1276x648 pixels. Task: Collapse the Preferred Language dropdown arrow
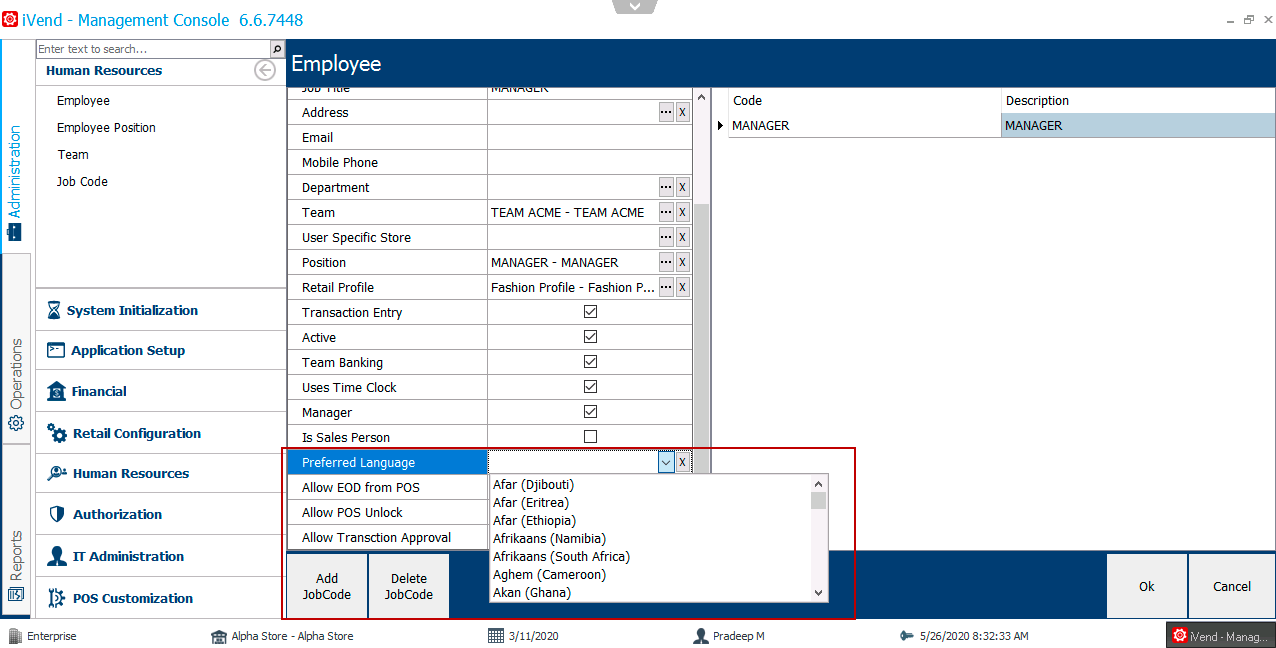(666, 463)
